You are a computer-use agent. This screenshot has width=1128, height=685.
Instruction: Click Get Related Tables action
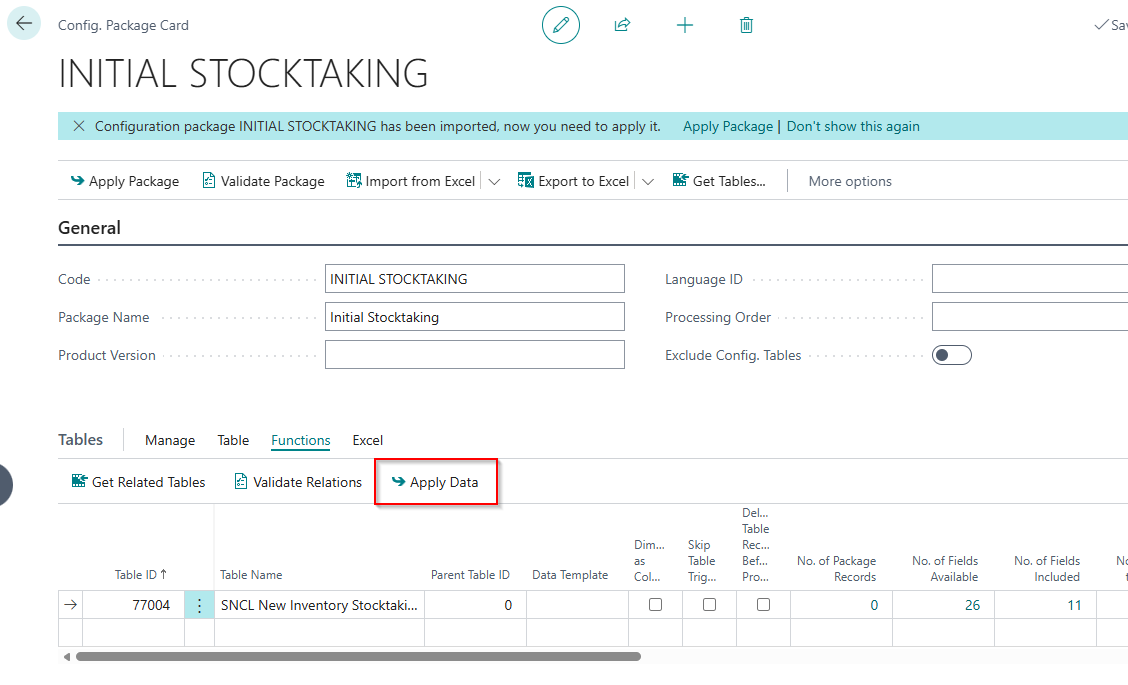[138, 482]
